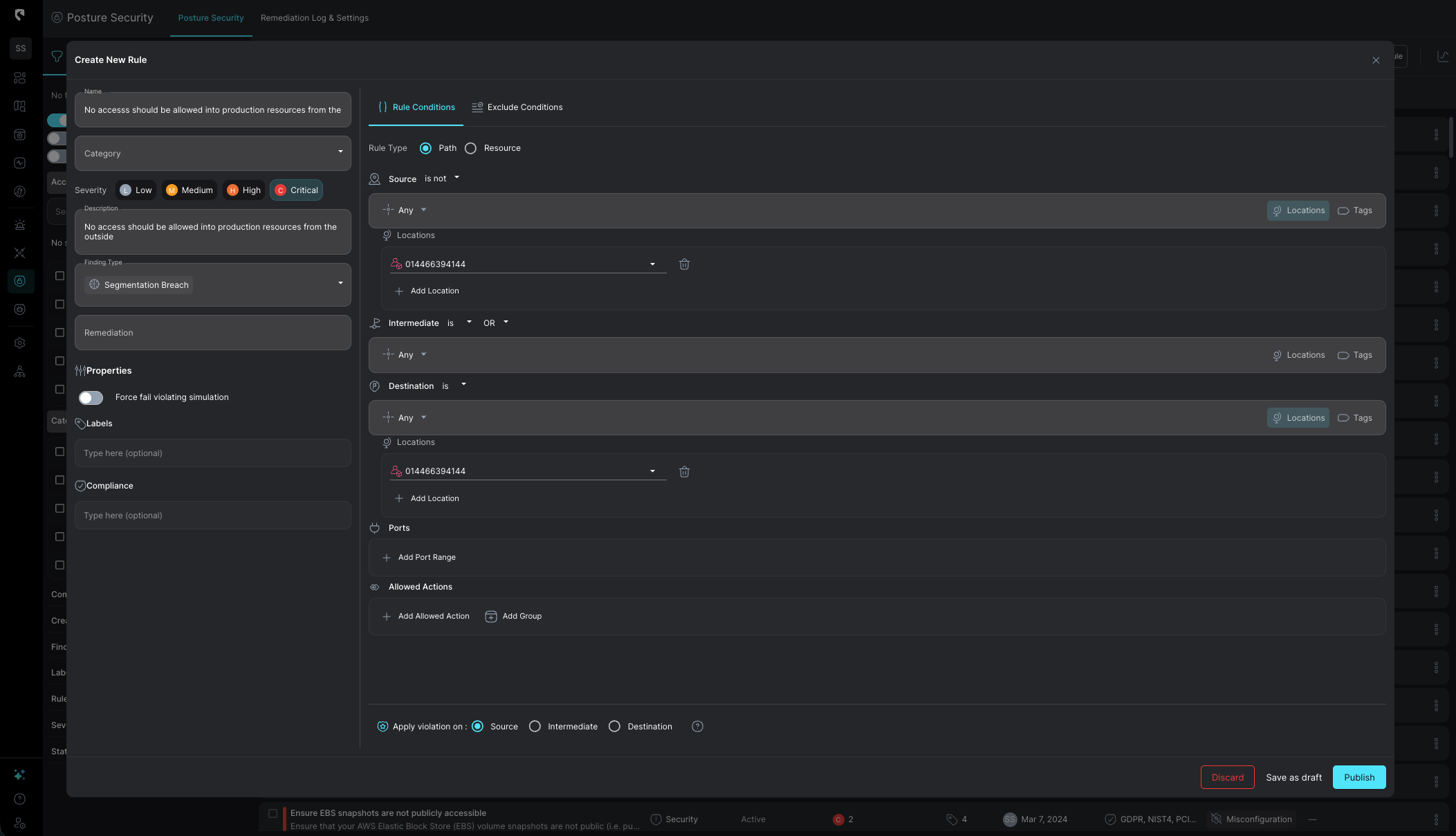Click the plus icon for Add Port Range
This screenshot has height=836, width=1456.
click(x=387, y=558)
